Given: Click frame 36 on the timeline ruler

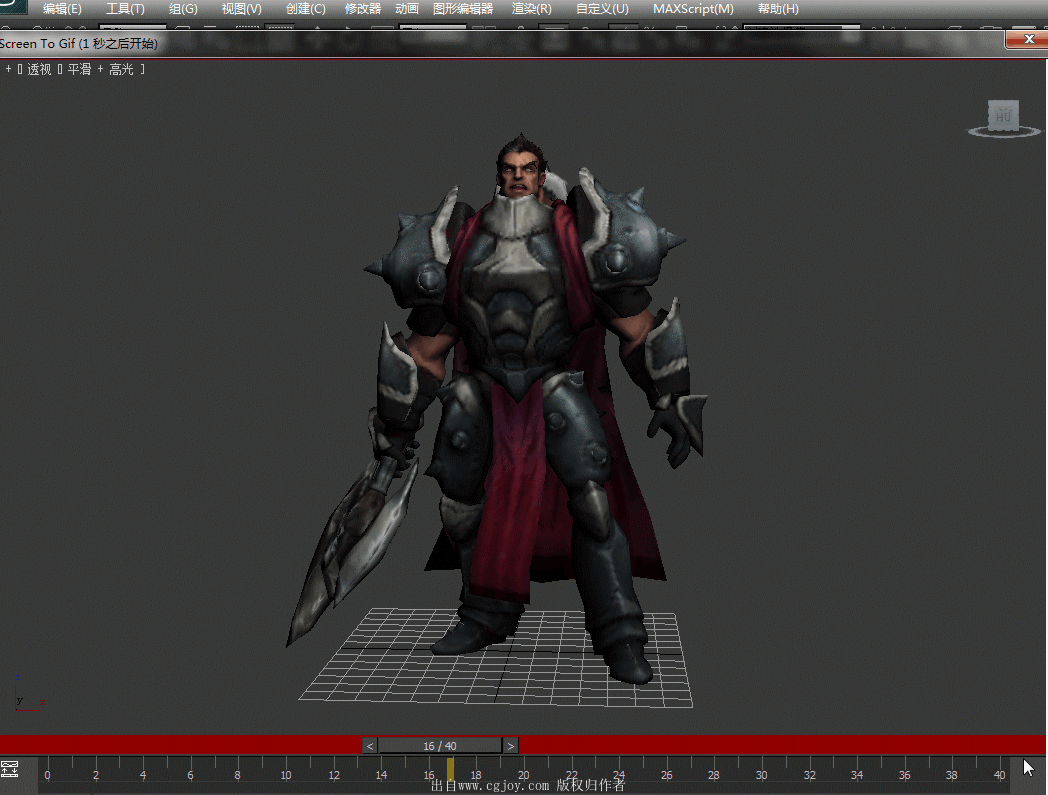Looking at the screenshot, I should (904, 775).
